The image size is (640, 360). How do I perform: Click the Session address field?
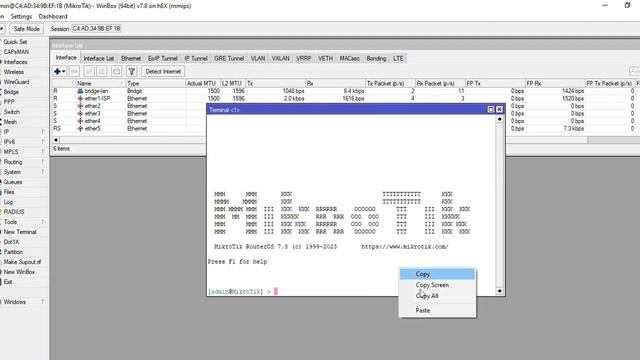pyautogui.click(x=96, y=29)
